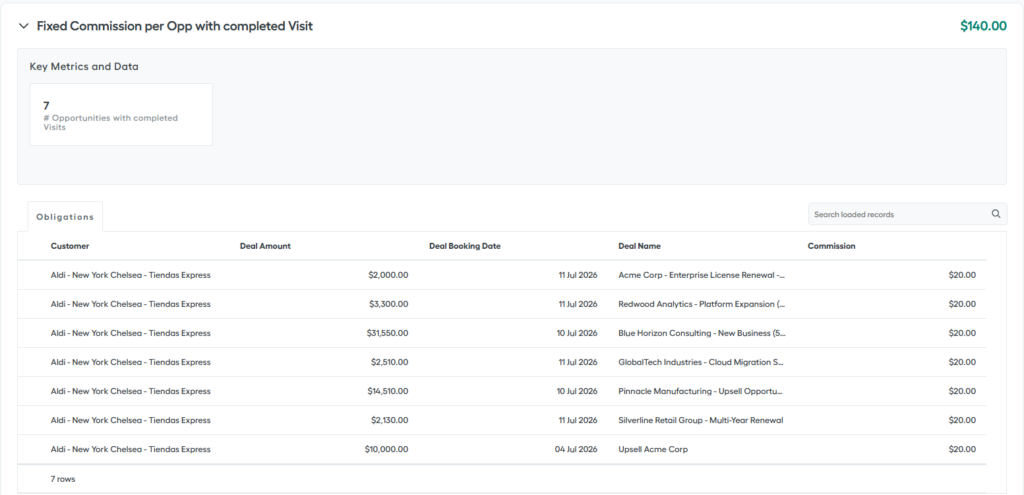The width and height of the screenshot is (1024, 495).
Task: Open the Opportunities with completed Visits card
Action: click(121, 114)
